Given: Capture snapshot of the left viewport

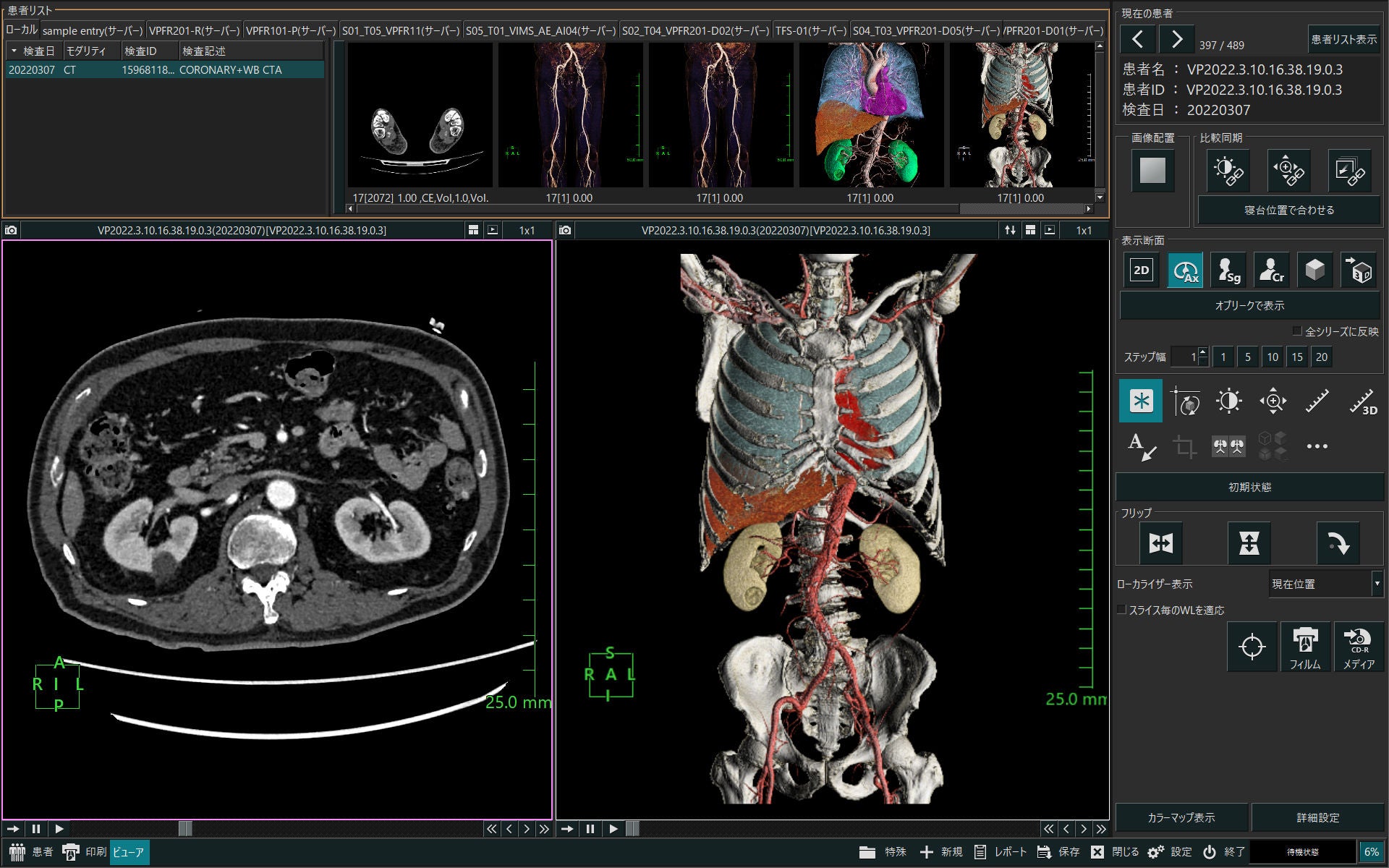Looking at the screenshot, I should tap(11, 230).
